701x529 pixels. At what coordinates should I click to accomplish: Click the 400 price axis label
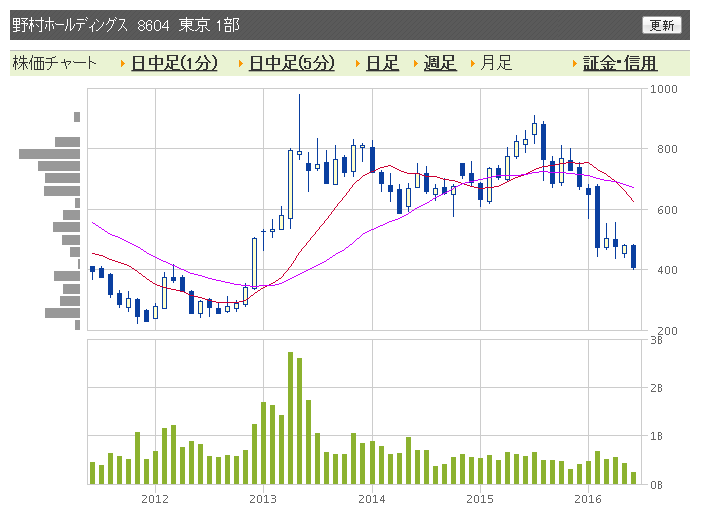click(x=667, y=270)
